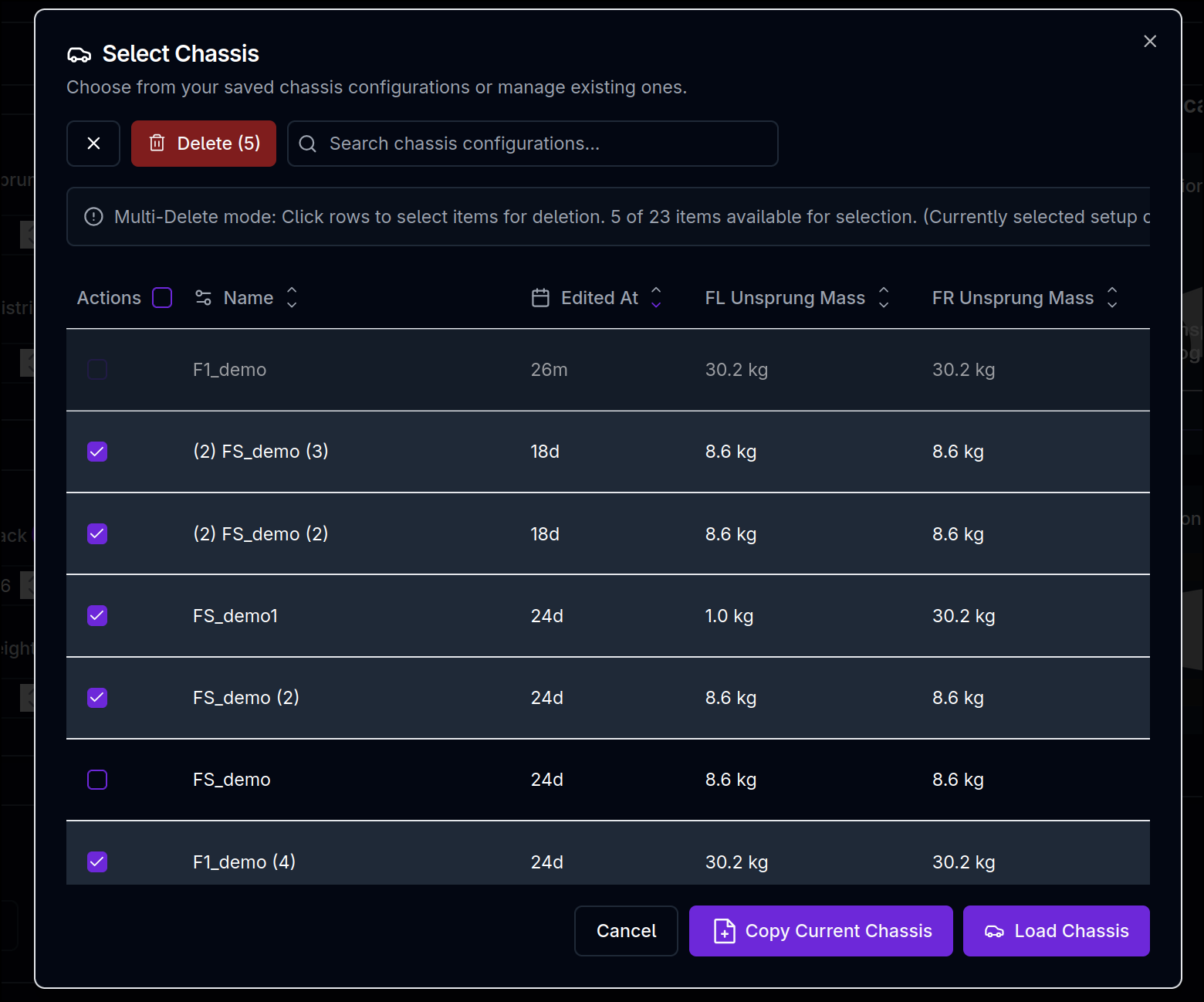Sort by Edited At using sort arrows
This screenshot has width=1204, height=1002.
(656, 298)
